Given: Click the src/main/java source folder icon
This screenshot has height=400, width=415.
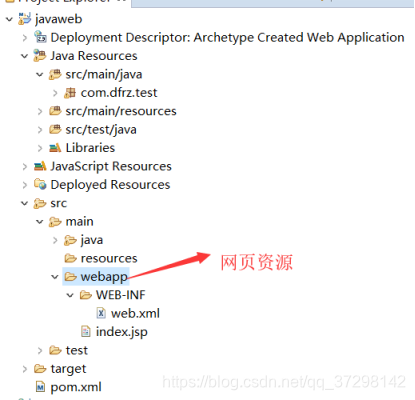Looking at the screenshot, I should tap(55, 74).
